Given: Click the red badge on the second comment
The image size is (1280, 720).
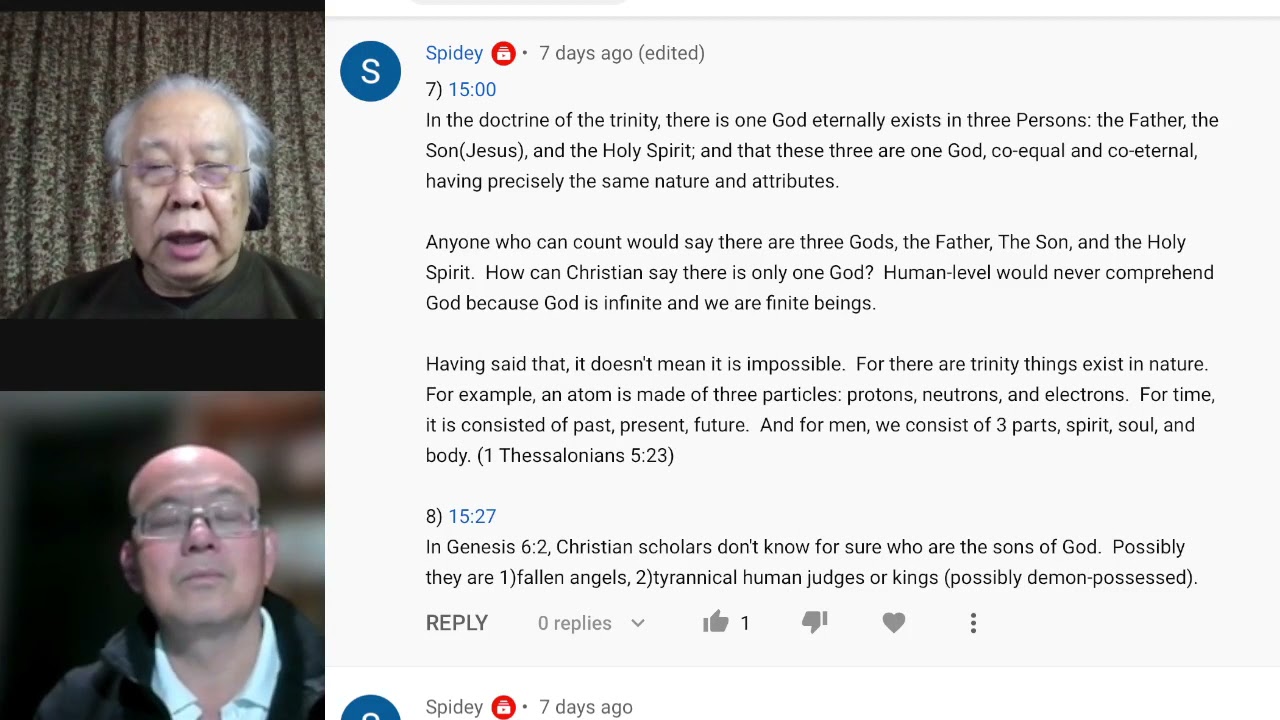Looking at the screenshot, I should point(504,708).
